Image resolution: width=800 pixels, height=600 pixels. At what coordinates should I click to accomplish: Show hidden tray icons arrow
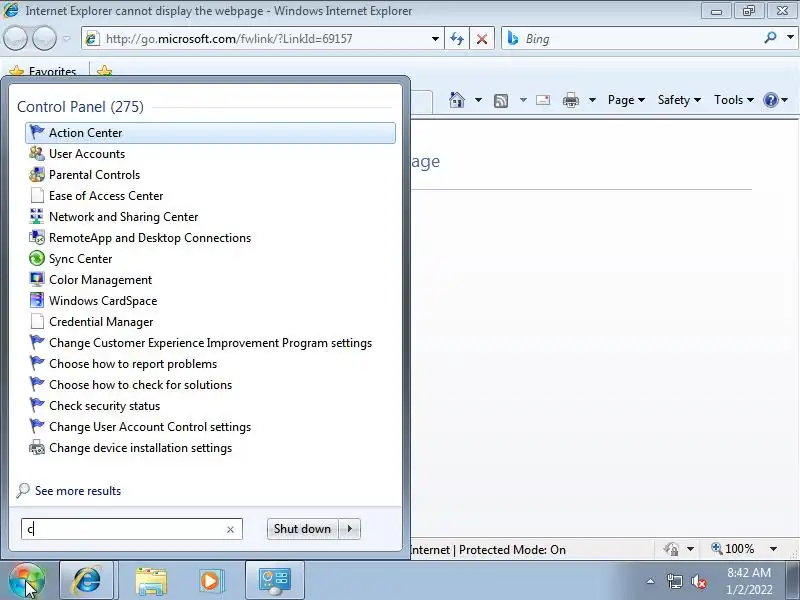coord(651,581)
